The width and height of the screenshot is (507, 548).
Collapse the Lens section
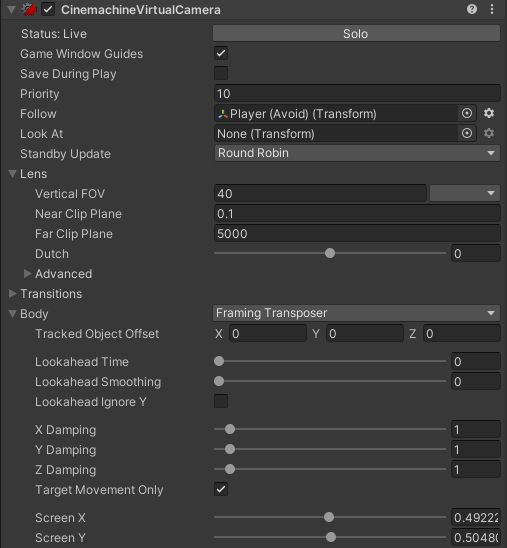[13, 174]
